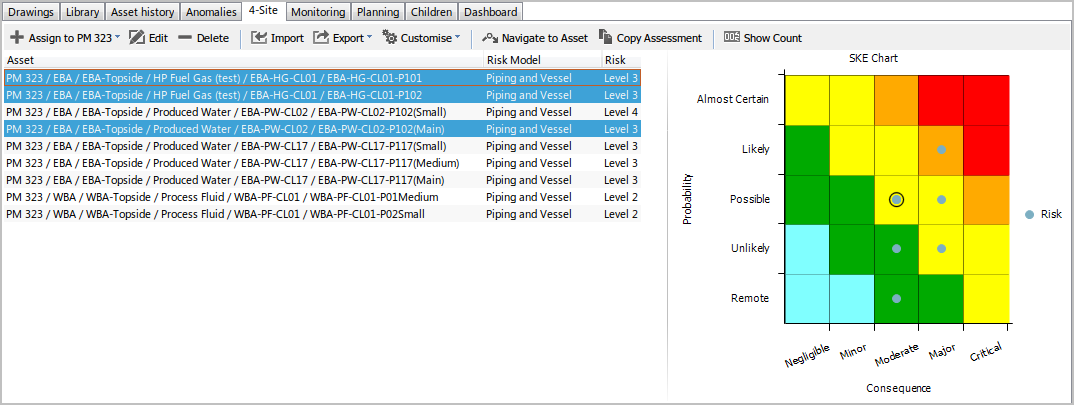Click the Show Count icon
Image resolution: width=1074 pixels, height=405 pixels.
[x=732, y=38]
